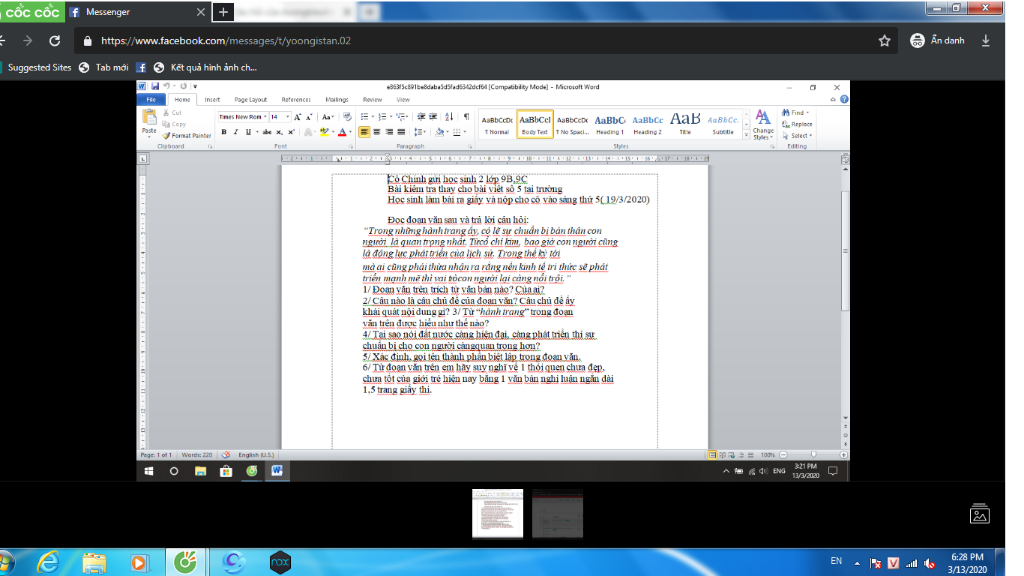Click the Strikethrough abc icon
The width and height of the screenshot is (1024, 576).
tap(266, 132)
